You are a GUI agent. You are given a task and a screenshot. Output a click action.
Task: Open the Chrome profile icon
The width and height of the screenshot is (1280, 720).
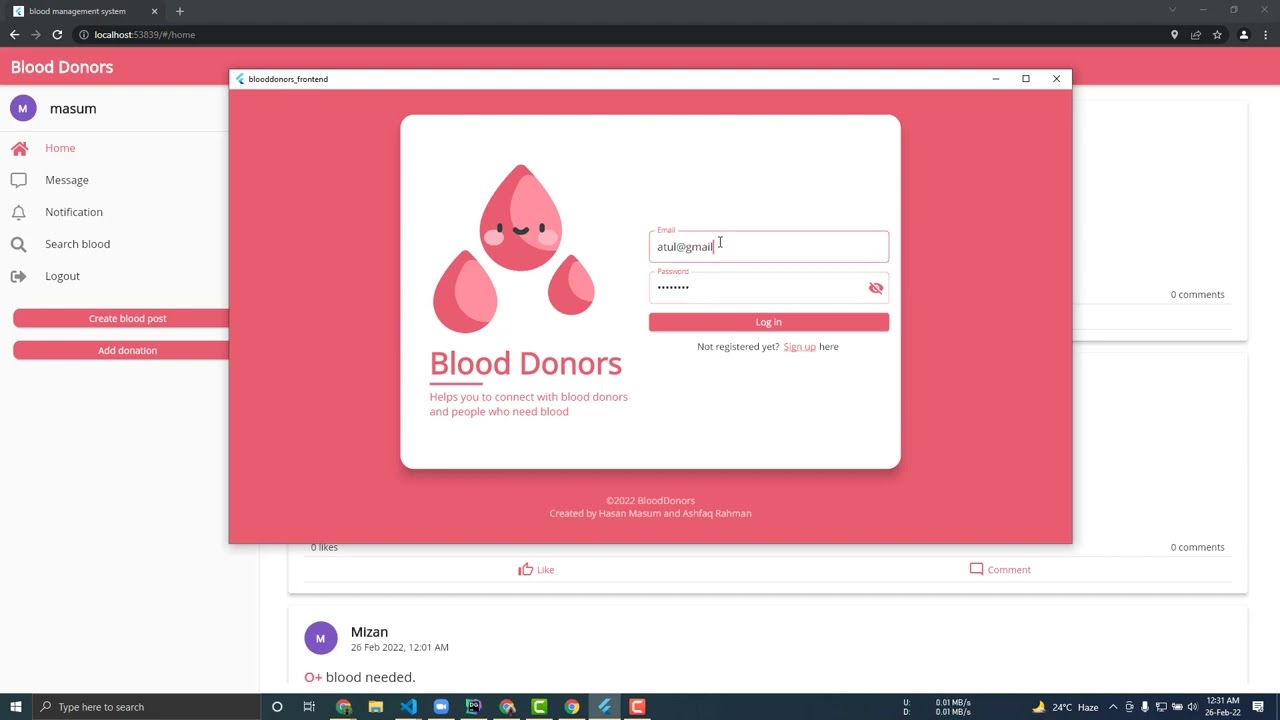(1244, 35)
